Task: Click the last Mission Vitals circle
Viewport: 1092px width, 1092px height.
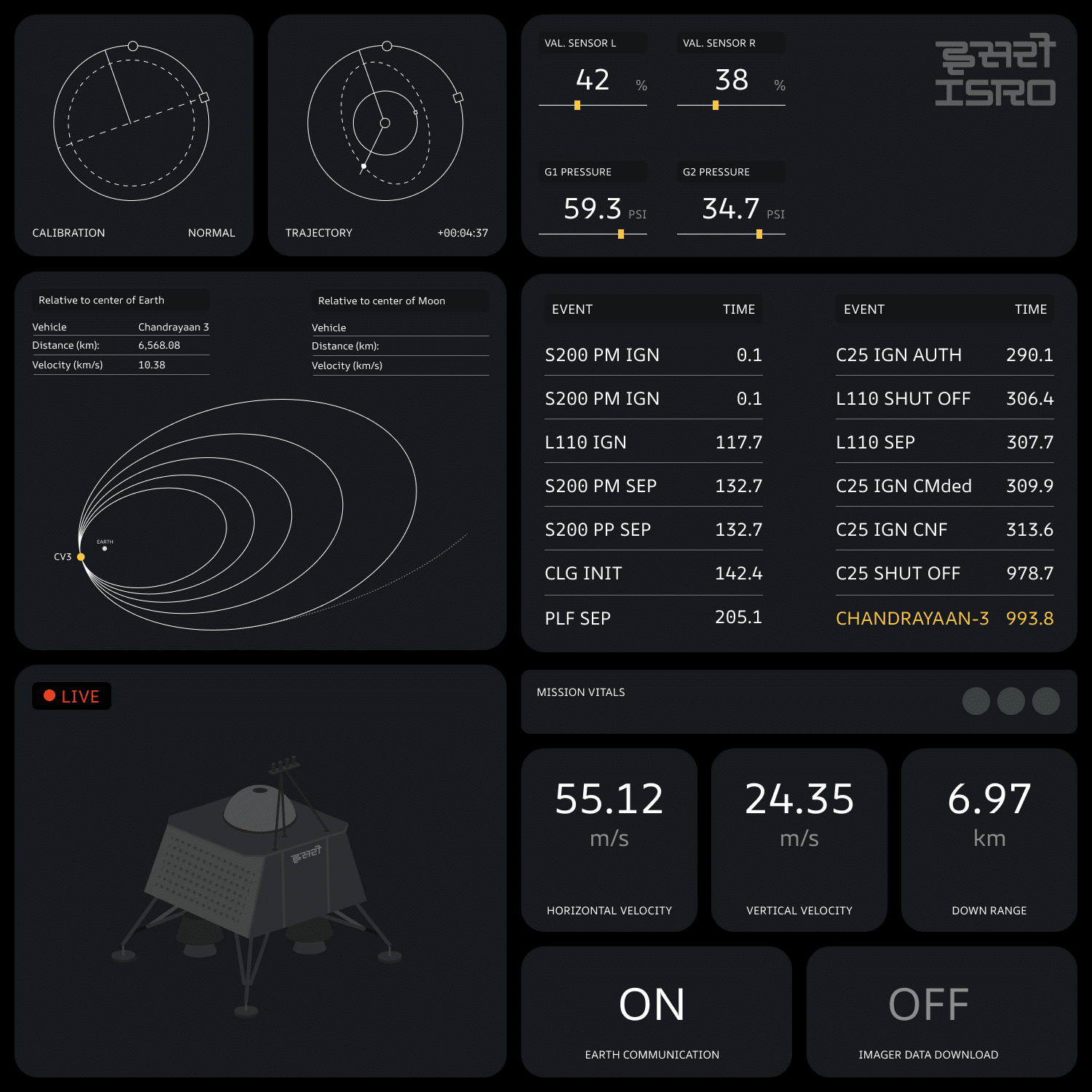Action: [x=1045, y=701]
